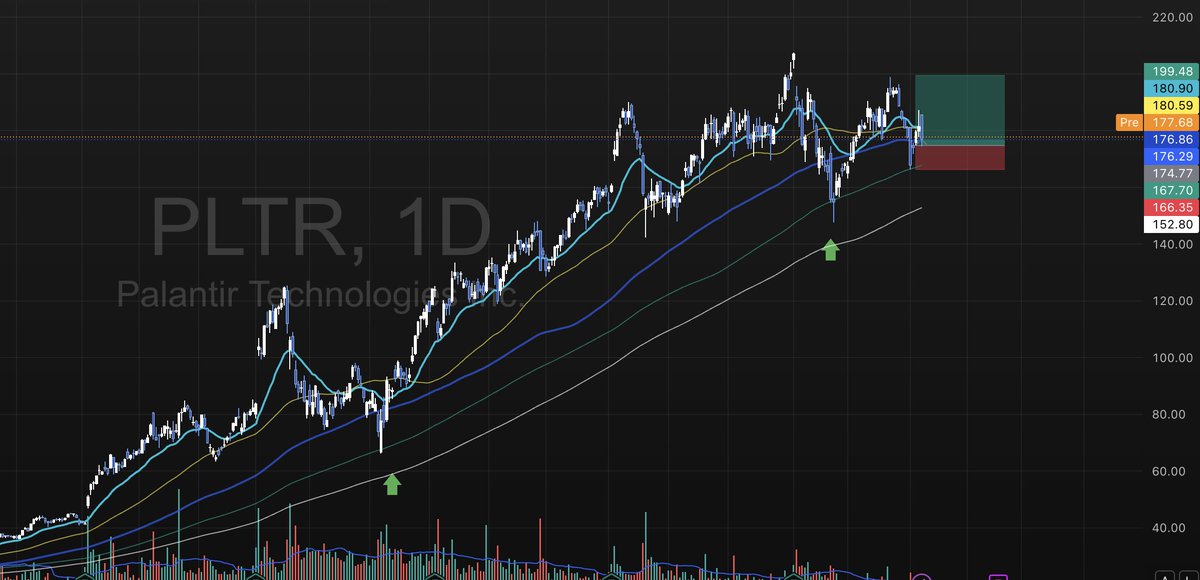Image resolution: width=1200 pixels, height=580 pixels.
Task: Click the red 166.35 stop price label
Action: point(1169,207)
